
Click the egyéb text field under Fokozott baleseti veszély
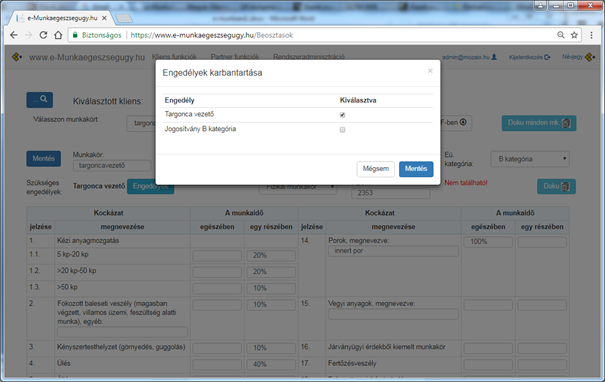tap(122, 332)
